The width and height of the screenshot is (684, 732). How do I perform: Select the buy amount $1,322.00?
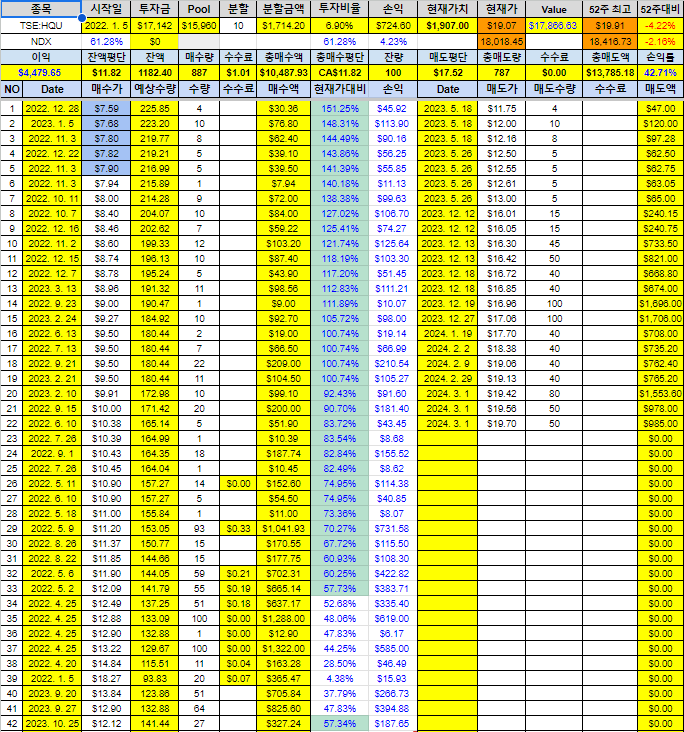tap(283, 648)
